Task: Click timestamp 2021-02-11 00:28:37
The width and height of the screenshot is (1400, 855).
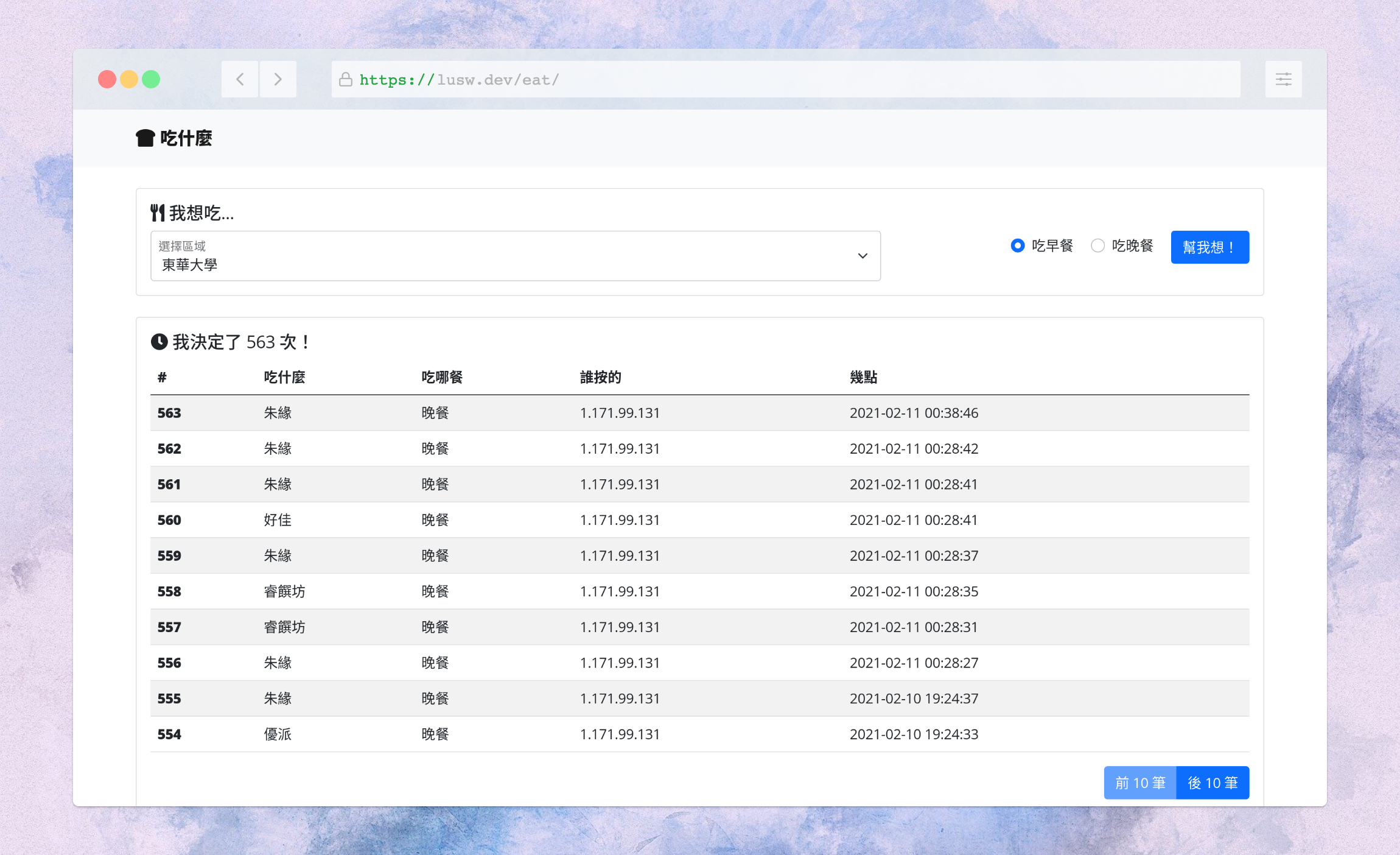Action: click(x=914, y=556)
